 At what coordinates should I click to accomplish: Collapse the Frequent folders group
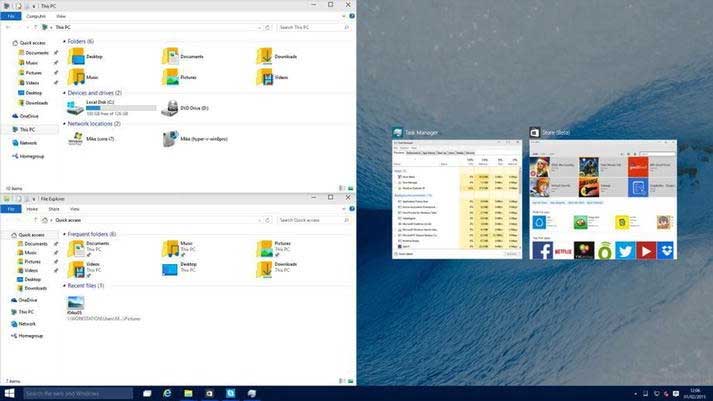click(64, 234)
